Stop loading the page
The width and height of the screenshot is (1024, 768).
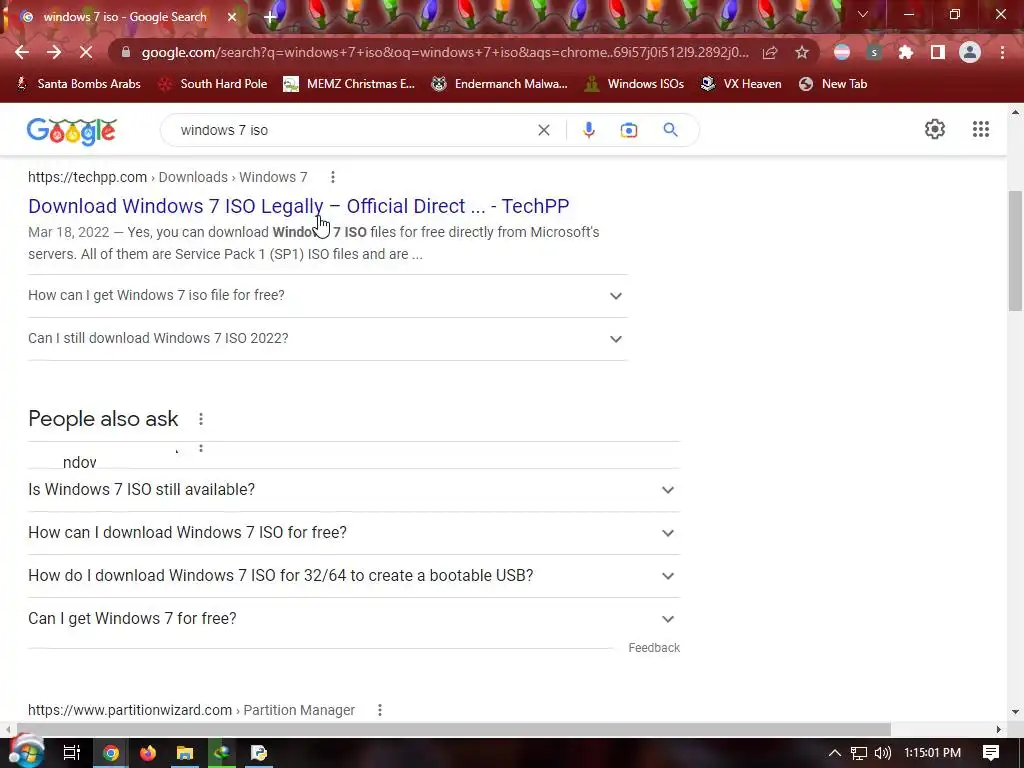point(86,52)
